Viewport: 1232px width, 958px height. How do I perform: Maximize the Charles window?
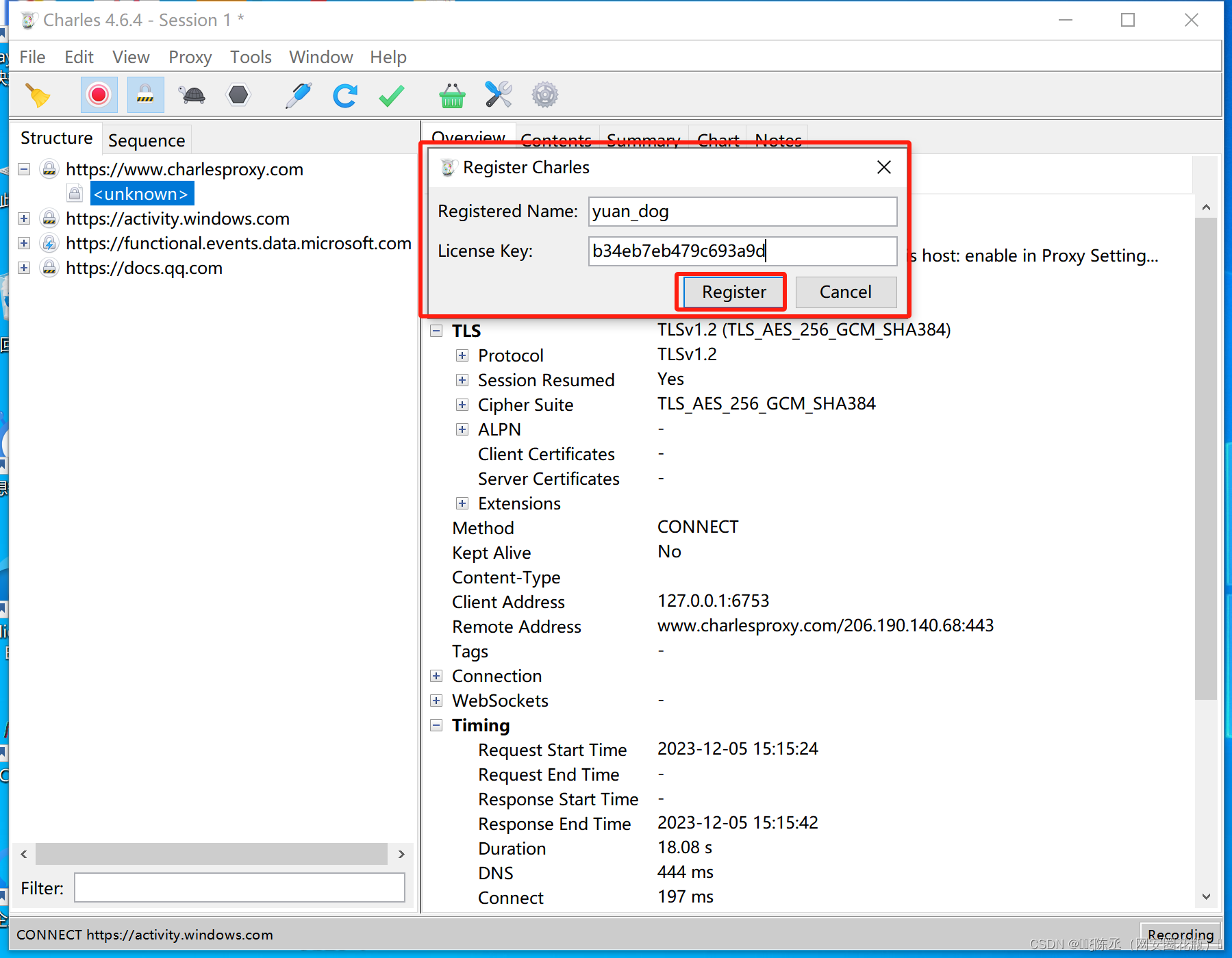tap(1128, 21)
